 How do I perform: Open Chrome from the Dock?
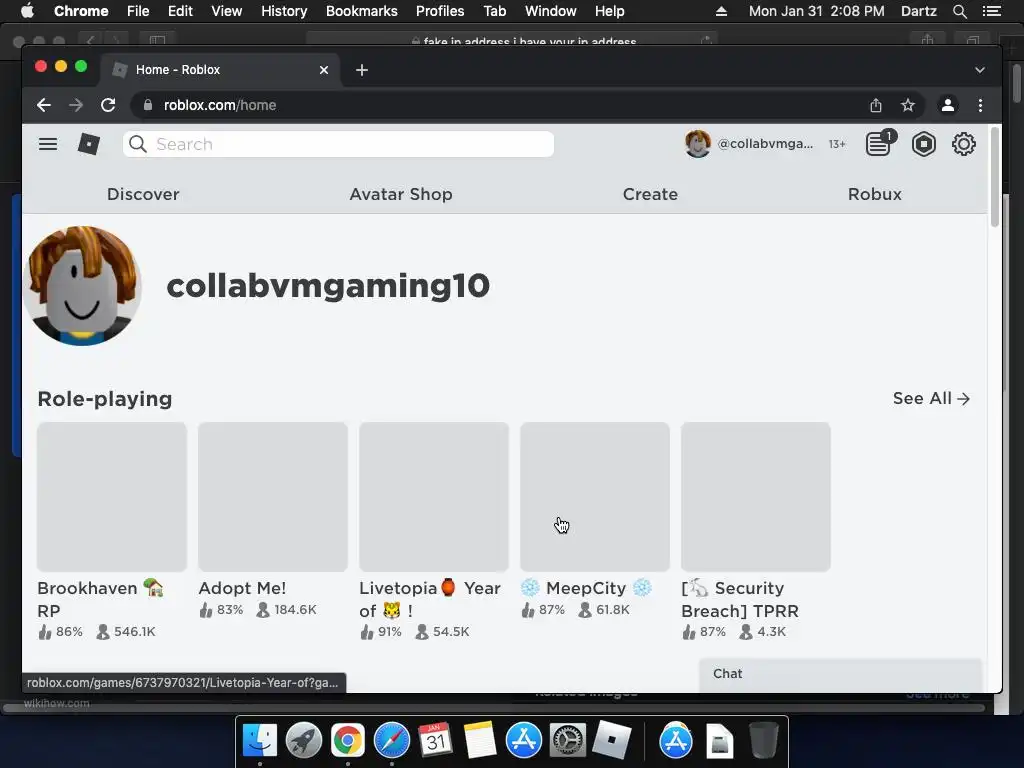pos(347,741)
